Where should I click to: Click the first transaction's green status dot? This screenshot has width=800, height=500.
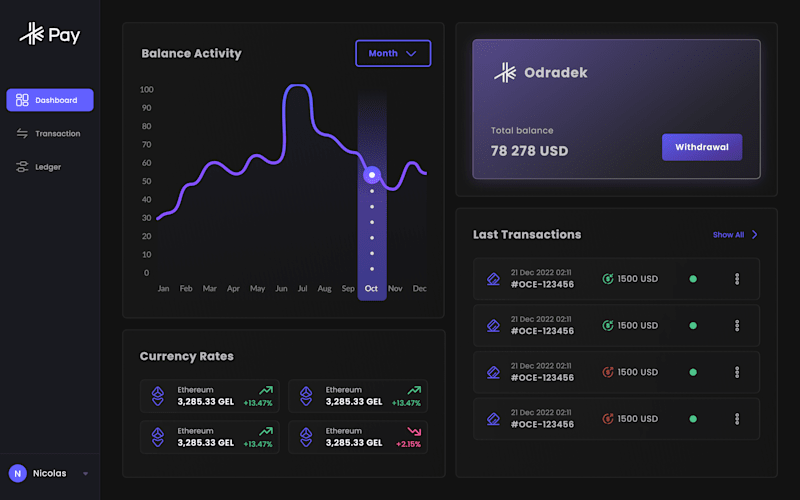tap(693, 279)
